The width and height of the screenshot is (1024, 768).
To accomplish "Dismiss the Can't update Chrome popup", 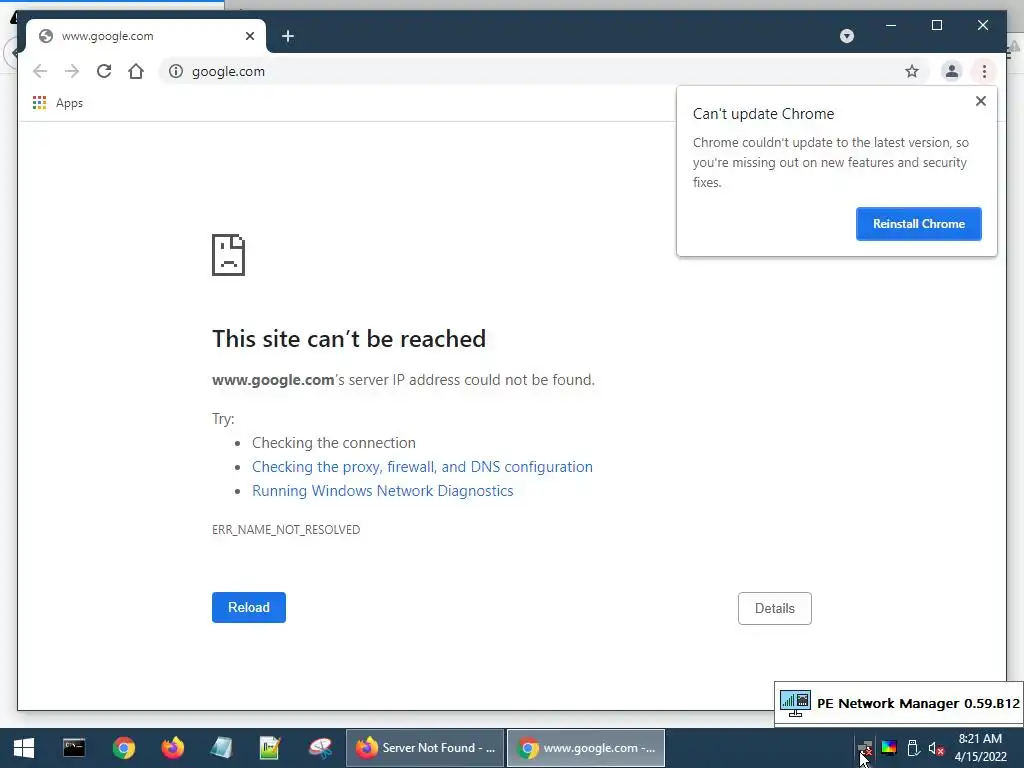I will [x=980, y=101].
